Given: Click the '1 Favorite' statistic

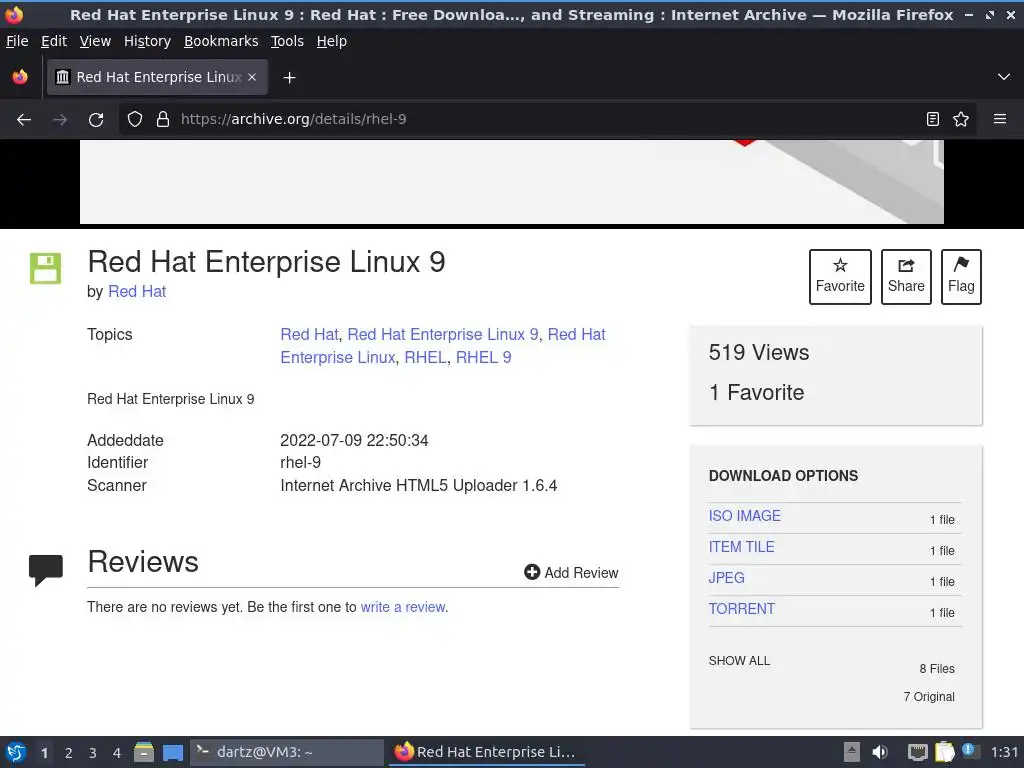Looking at the screenshot, I should pyautogui.click(x=756, y=392).
